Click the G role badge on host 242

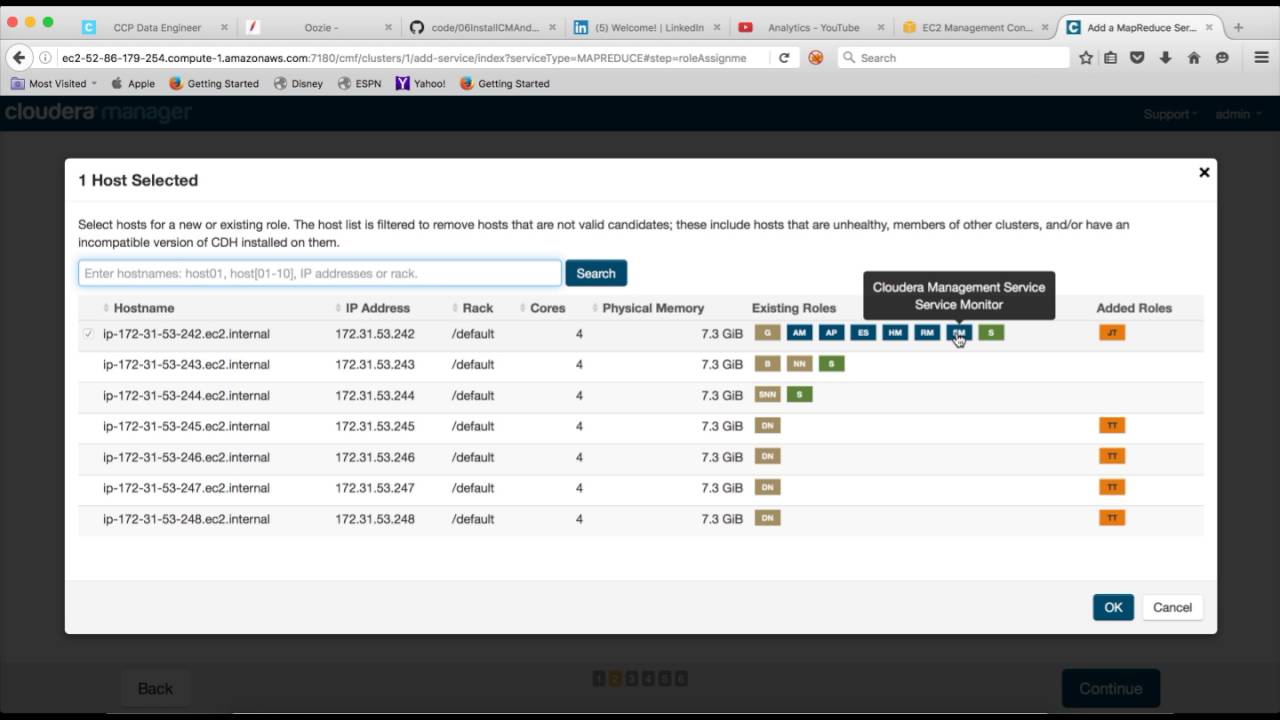(x=767, y=332)
